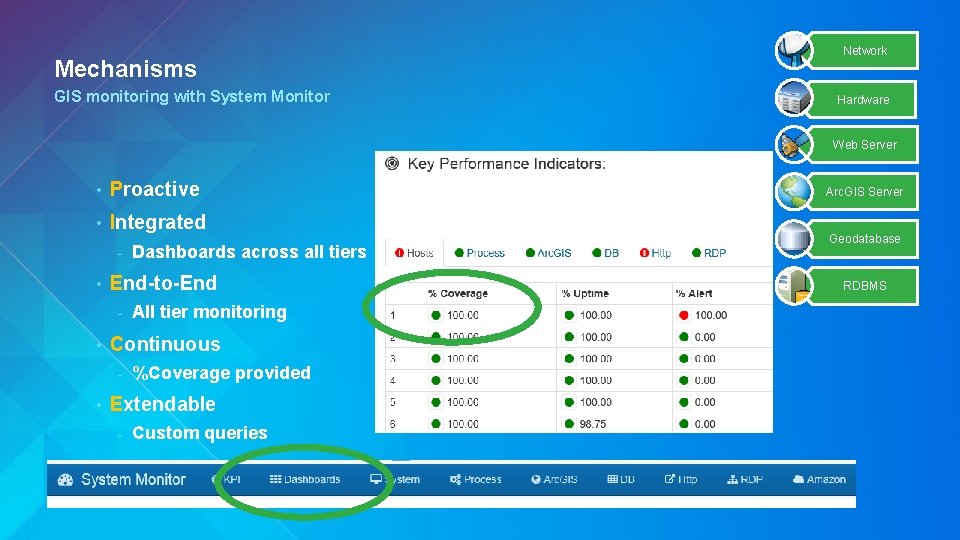Click the Hardware server rack icon
960x540 pixels.
(793, 98)
